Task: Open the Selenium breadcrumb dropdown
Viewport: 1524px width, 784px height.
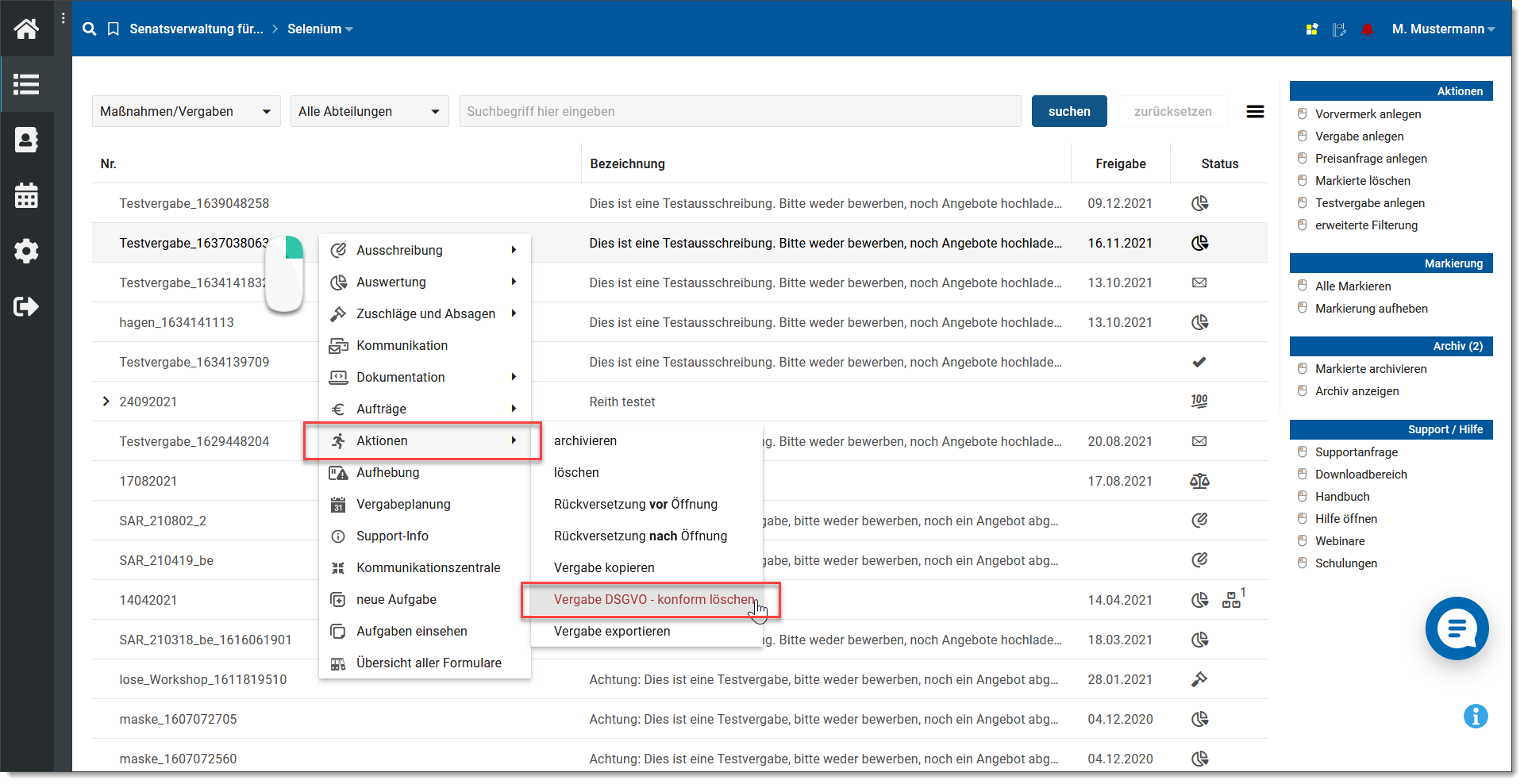Action: click(x=320, y=29)
